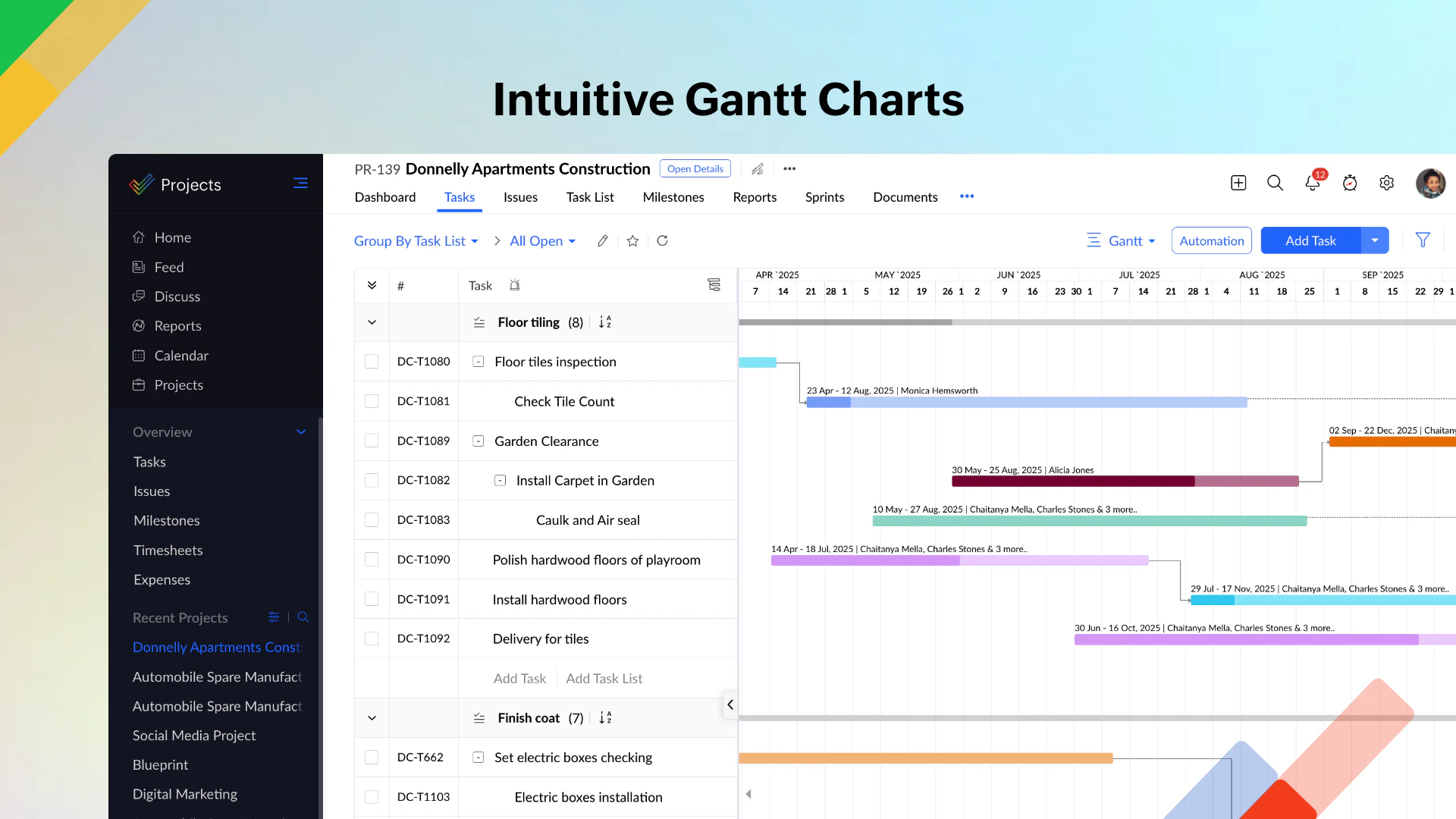Check the checkbox for Floor tiles inspection
The image size is (1456, 819).
click(372, 362)
